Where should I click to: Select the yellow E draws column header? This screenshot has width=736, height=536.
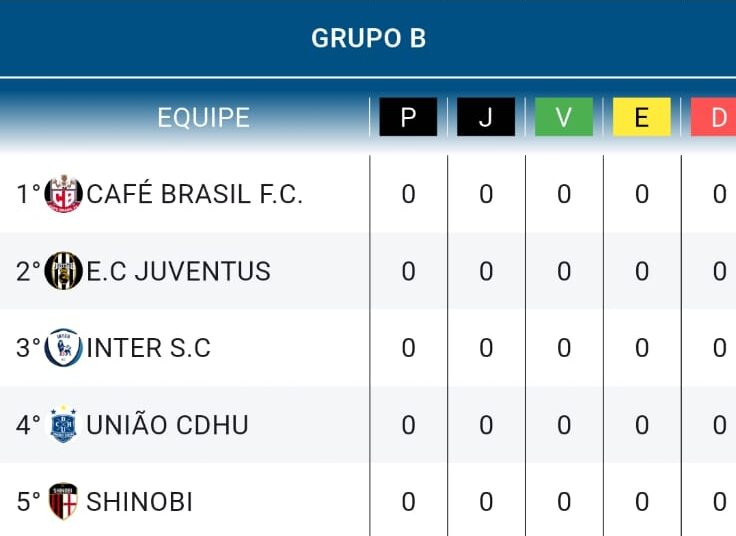pyautogui.click(x=642, y=117)
